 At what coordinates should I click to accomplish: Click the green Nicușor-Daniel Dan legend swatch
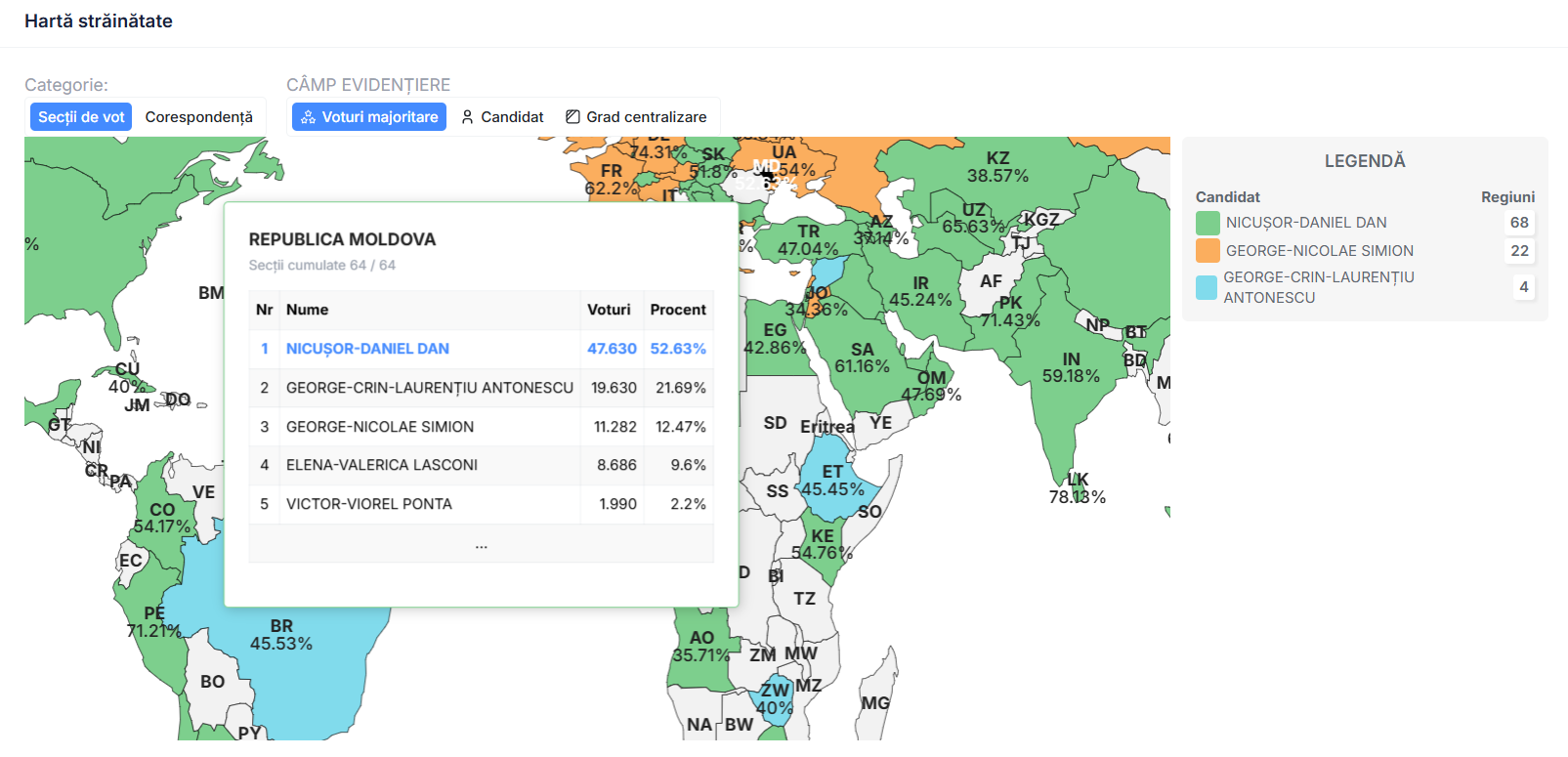pyautogui.click(x=1208, y=223)
